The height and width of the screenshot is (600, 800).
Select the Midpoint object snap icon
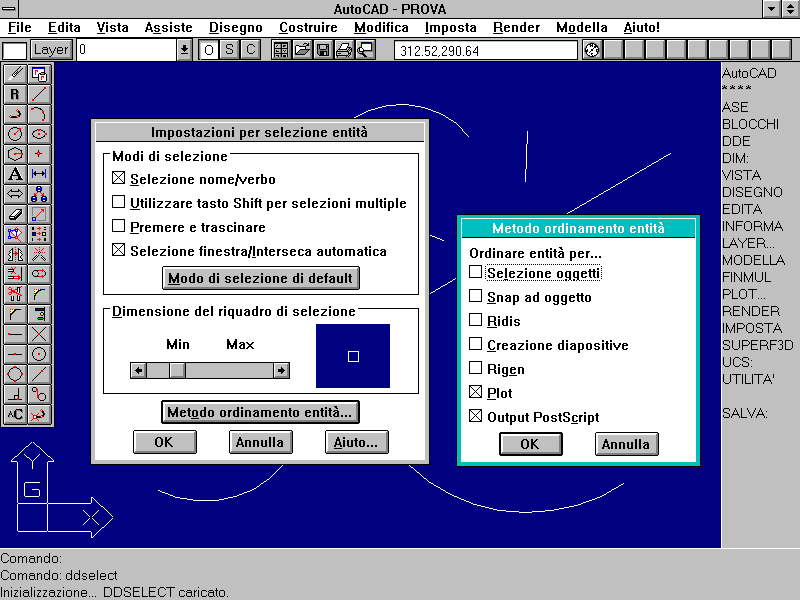point(15,354)
